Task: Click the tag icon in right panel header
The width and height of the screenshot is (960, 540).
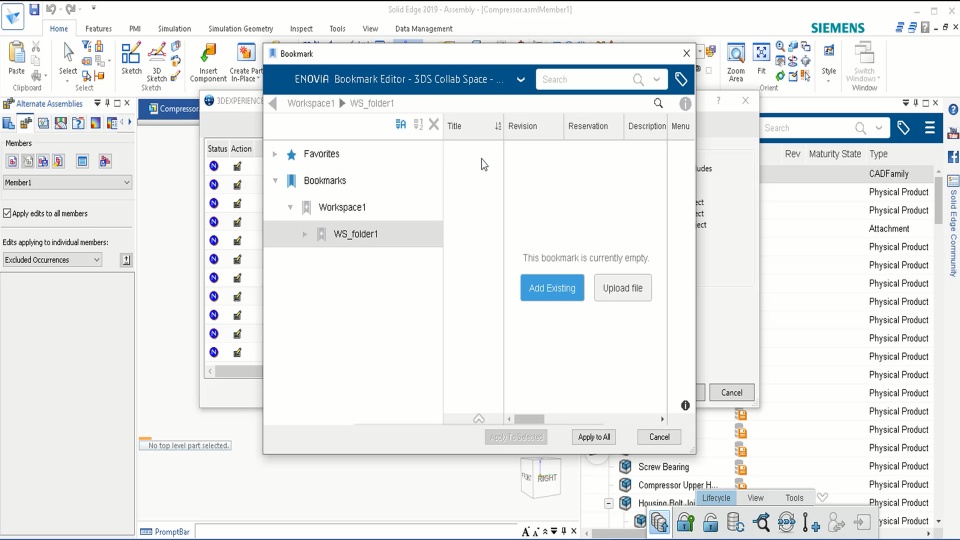Action: tap(903, 128)
